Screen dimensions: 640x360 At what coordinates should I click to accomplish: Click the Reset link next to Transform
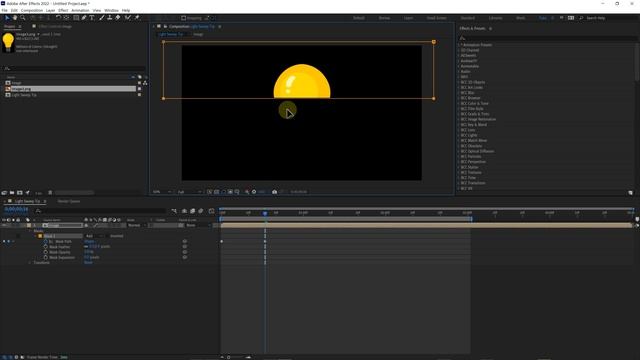coord(88,263)
